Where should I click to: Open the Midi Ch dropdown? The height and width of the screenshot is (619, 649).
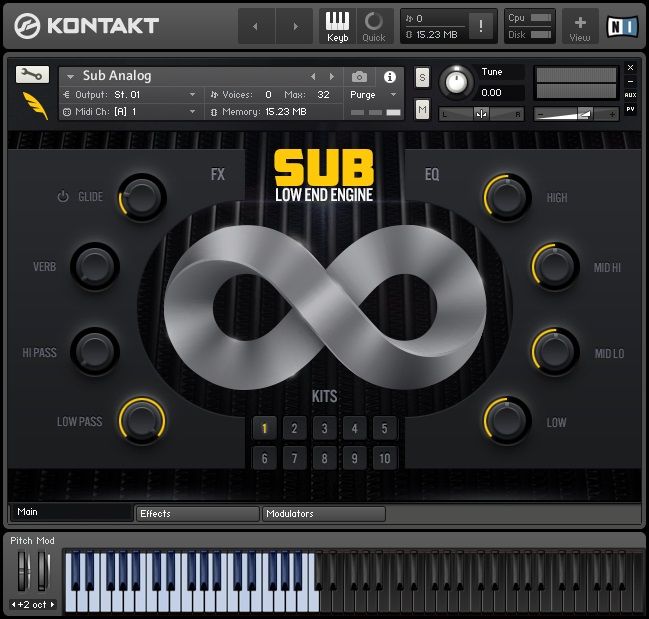pyautogui.click(x=130, y=112)
